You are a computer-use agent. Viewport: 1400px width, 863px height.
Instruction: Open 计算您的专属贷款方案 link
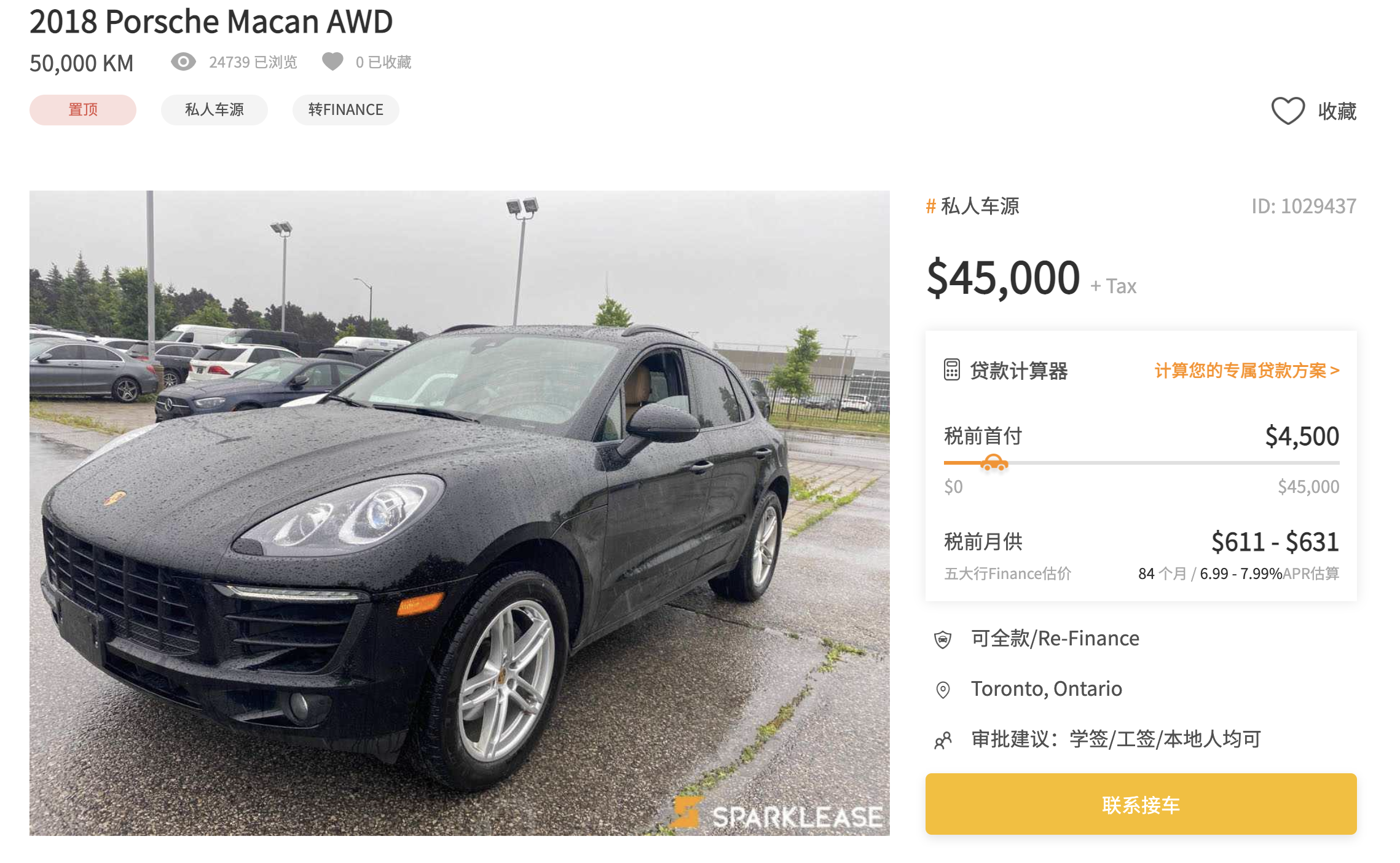(1247, 370)
